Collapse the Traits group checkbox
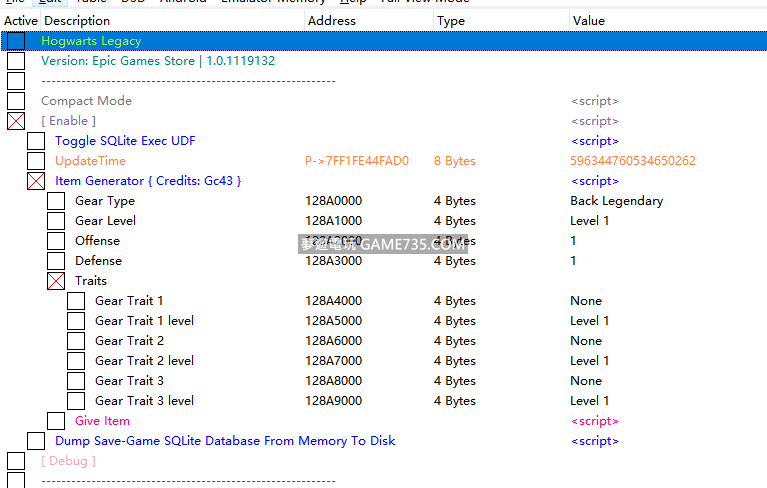 tap(56, 281)
